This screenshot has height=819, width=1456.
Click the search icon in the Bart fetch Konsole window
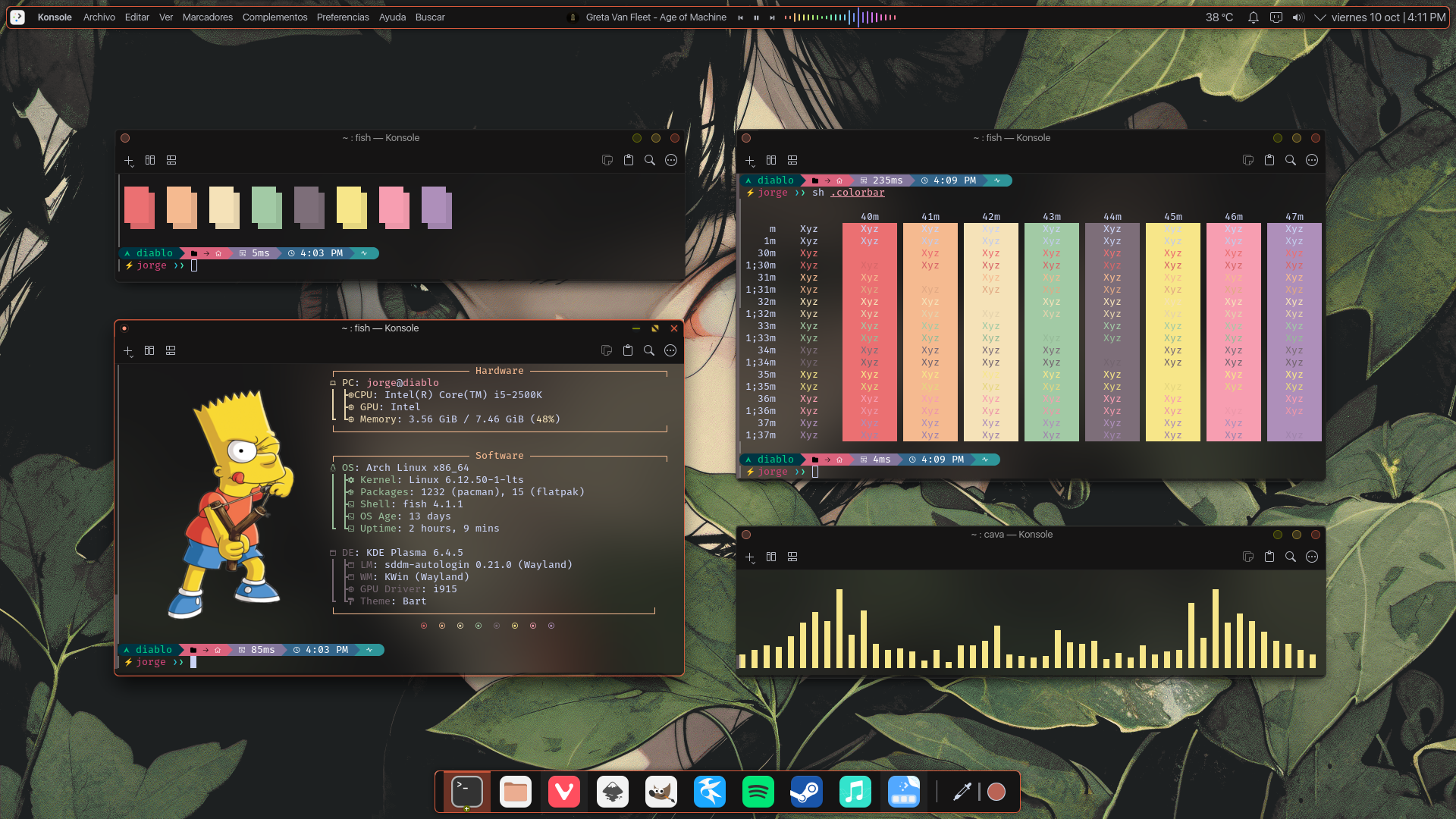[x=649, y=350]
